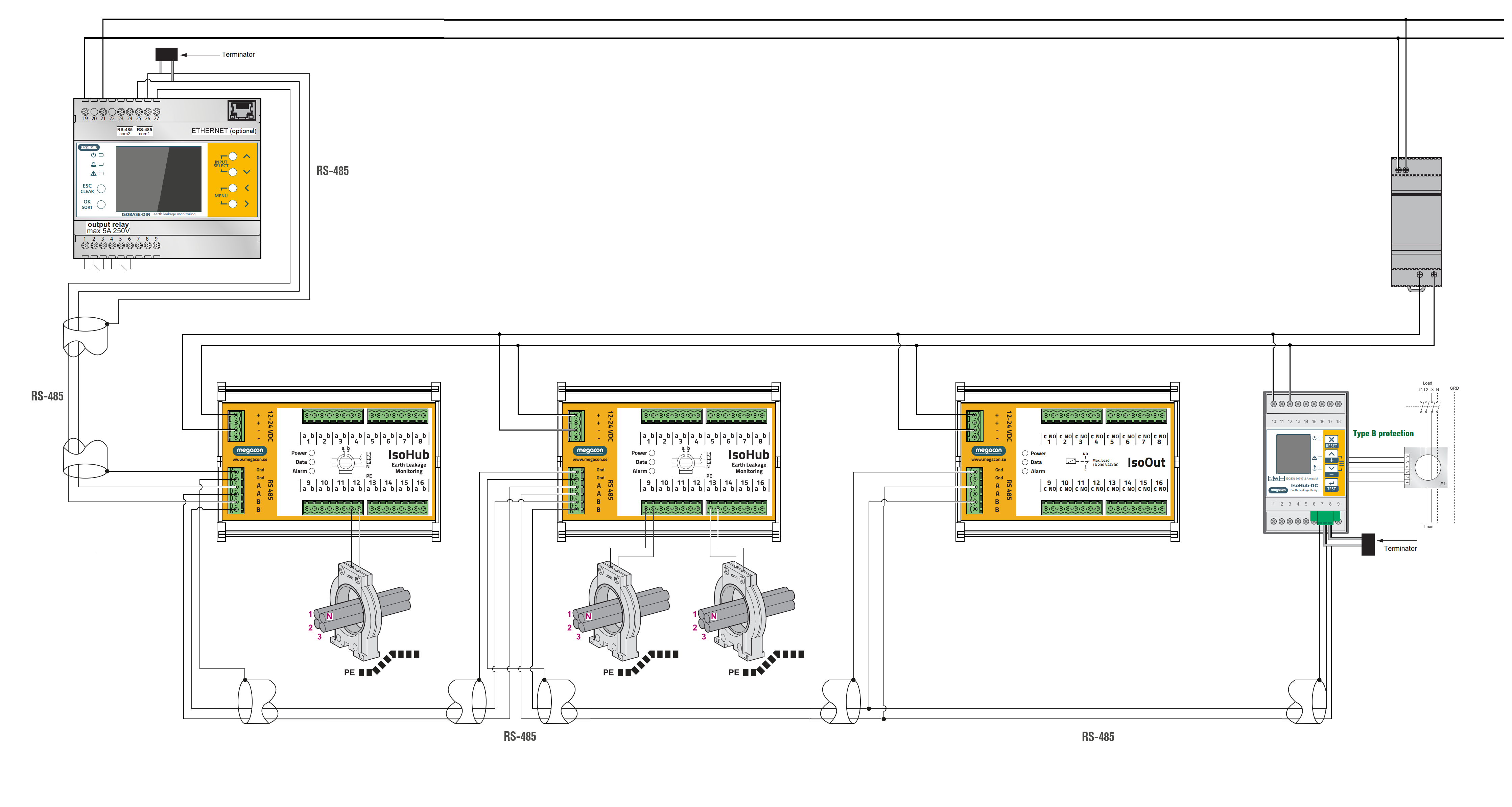
Task: Click the 'RS-485' label near ISOBASE-DIN's right side
Action: point(332,171)
